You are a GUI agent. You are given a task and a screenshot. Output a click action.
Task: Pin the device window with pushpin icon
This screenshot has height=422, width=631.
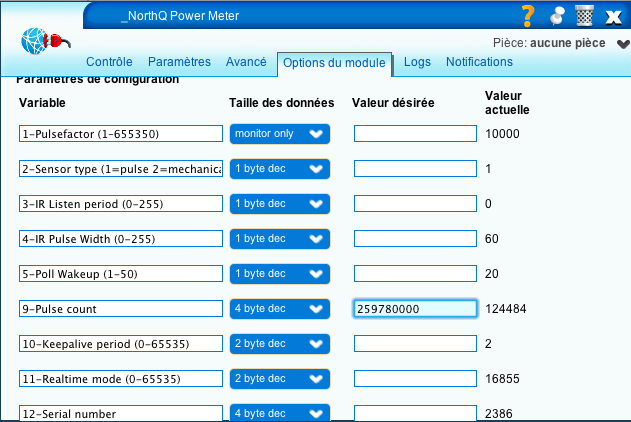tap(557, 16)
